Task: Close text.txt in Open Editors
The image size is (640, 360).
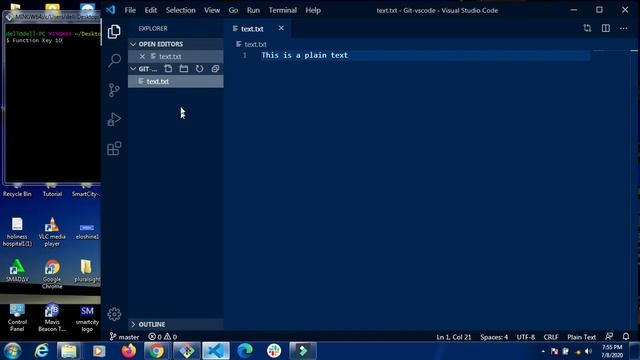Action: pyautogui.click(x=142, y=56)
